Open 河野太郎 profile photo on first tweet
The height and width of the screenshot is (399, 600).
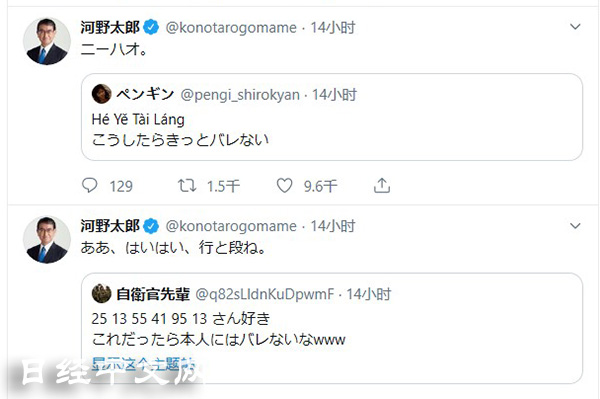coord(47,41)
